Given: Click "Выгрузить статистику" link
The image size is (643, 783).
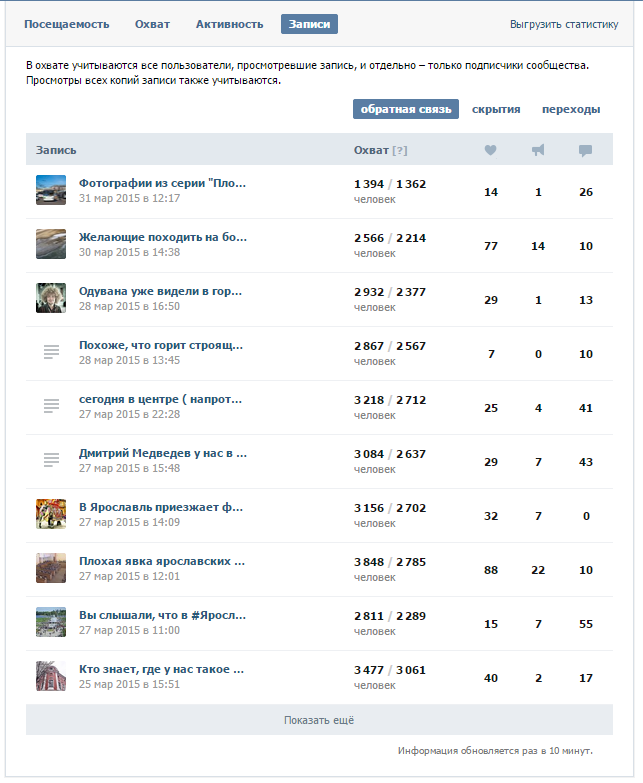Looking at the screenshot, I should (x=564, y=24).
